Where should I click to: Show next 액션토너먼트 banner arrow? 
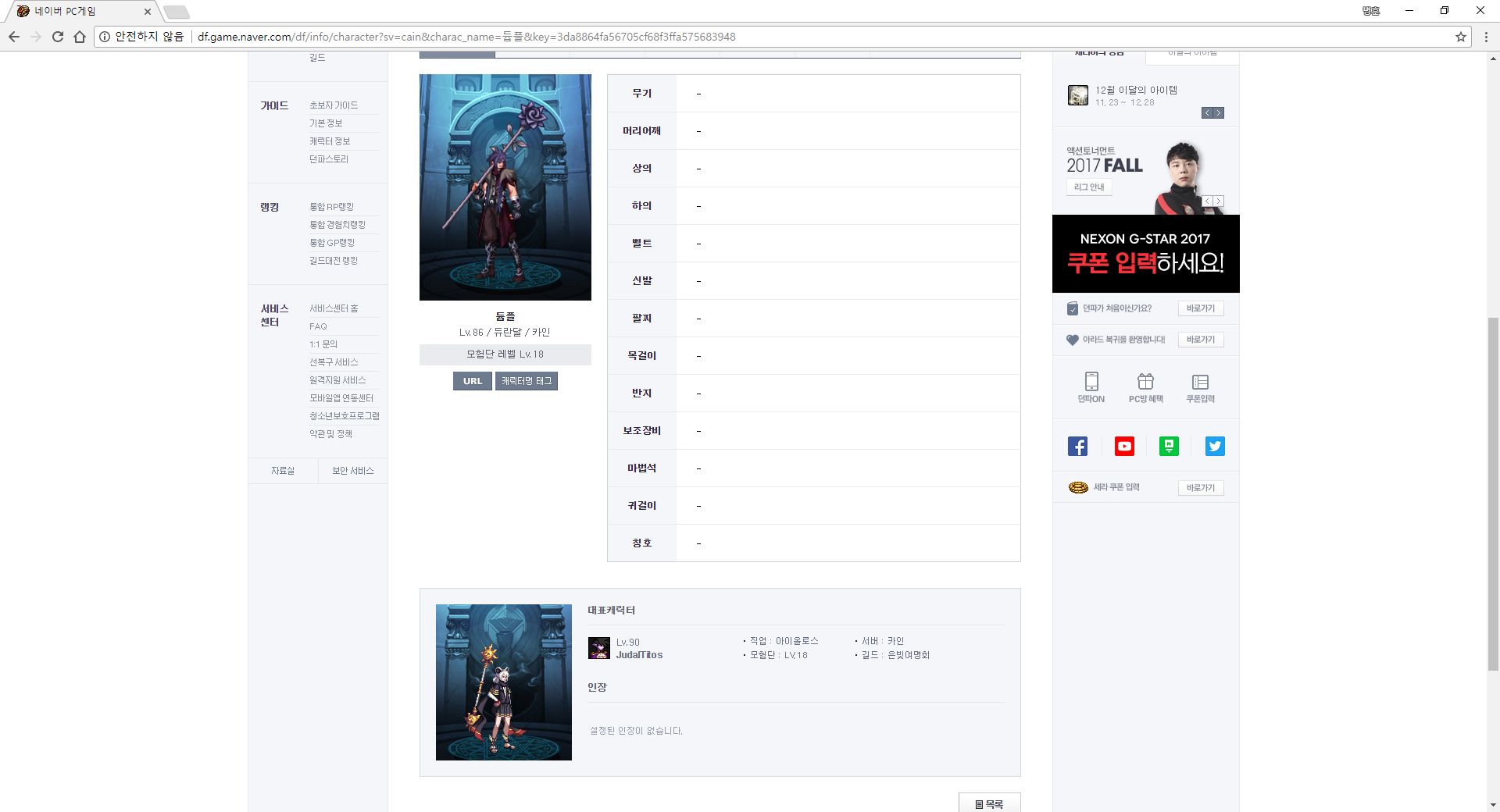pos(1218,201)
